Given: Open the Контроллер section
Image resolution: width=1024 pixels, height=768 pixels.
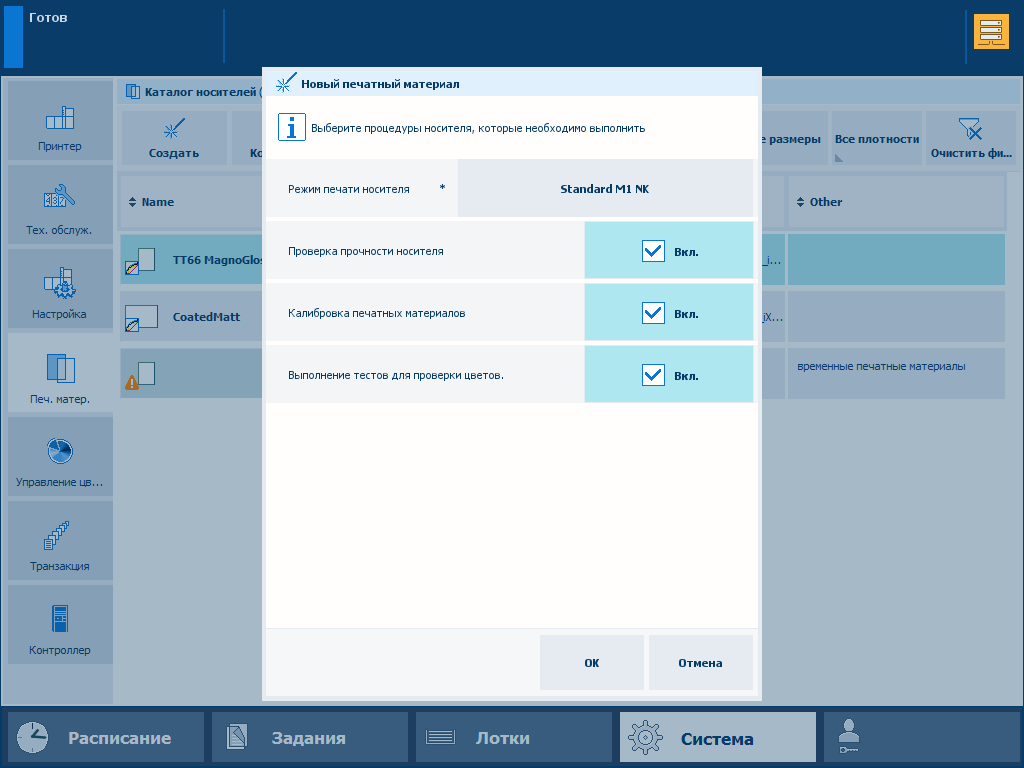Looking at the screenshot, I should pyautogui.click(x=60, y=625).
